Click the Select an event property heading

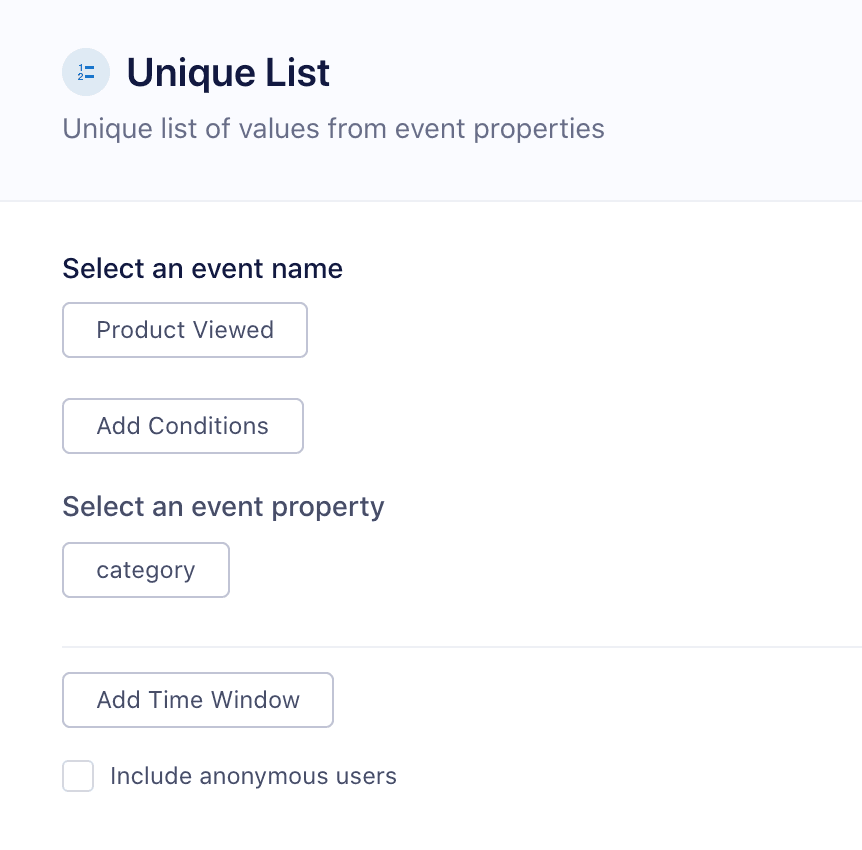(222, 507)
